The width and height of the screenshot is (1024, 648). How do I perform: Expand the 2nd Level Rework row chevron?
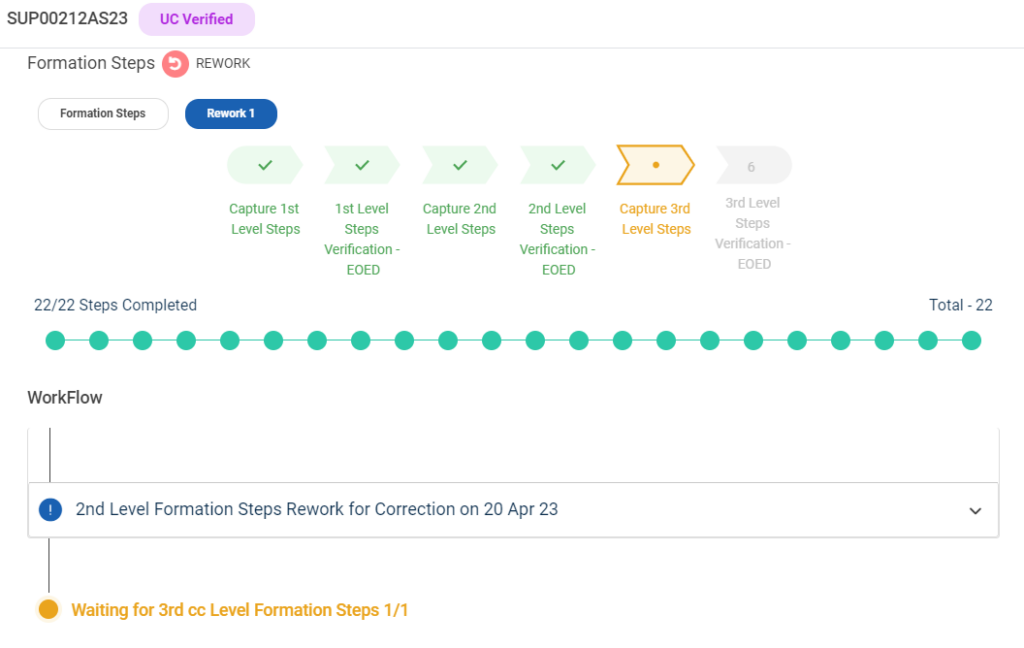[975, 511]
